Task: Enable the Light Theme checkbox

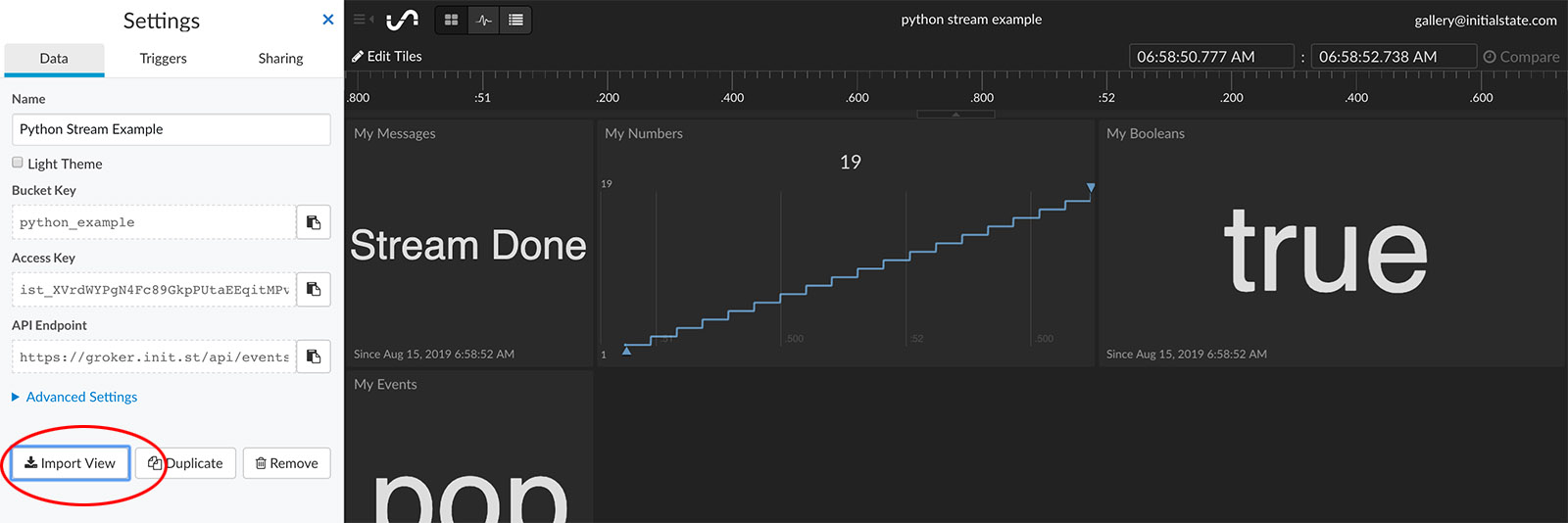Action: click(18, 163)
